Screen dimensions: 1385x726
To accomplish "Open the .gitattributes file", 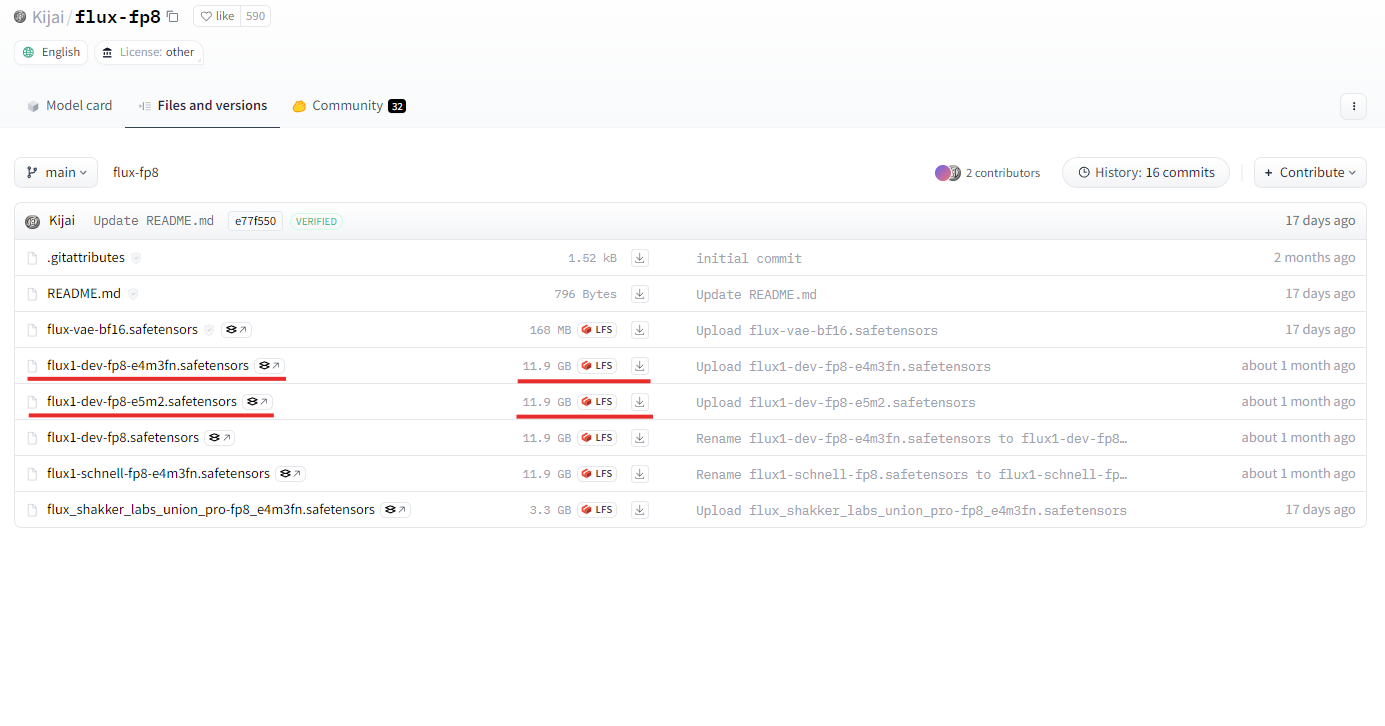I will tap(86, 258).
